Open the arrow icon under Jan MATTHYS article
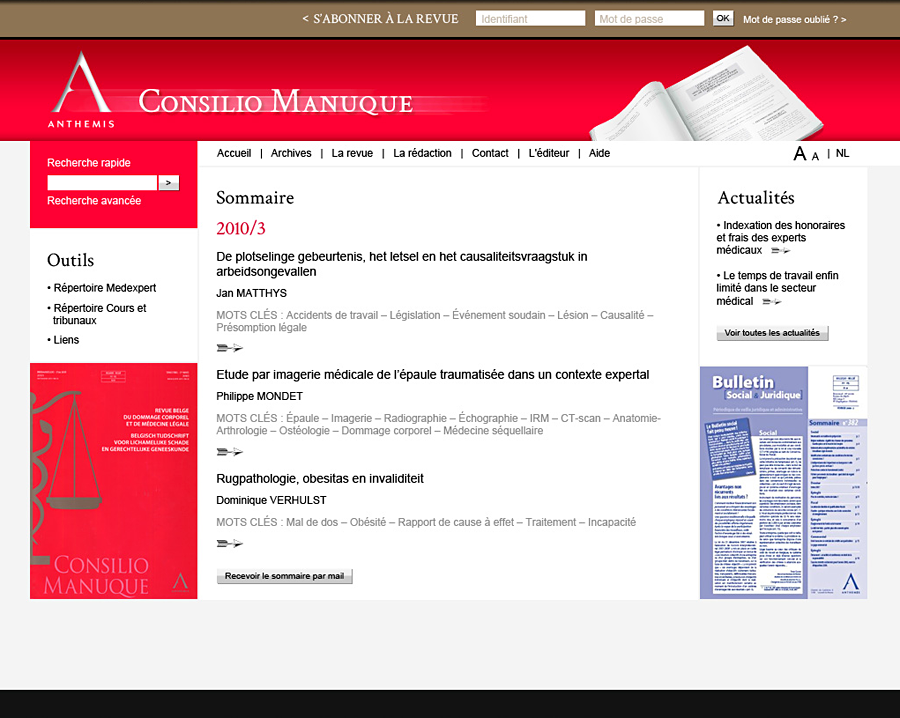 click(230, 348)
